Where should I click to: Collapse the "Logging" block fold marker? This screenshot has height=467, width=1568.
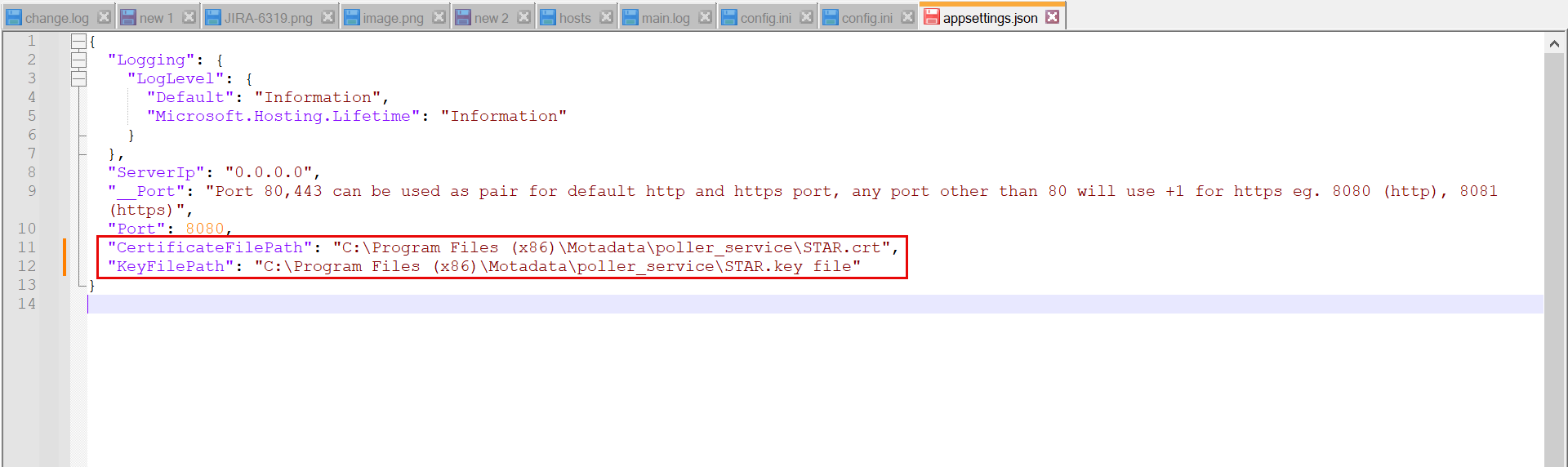[78, 60]
